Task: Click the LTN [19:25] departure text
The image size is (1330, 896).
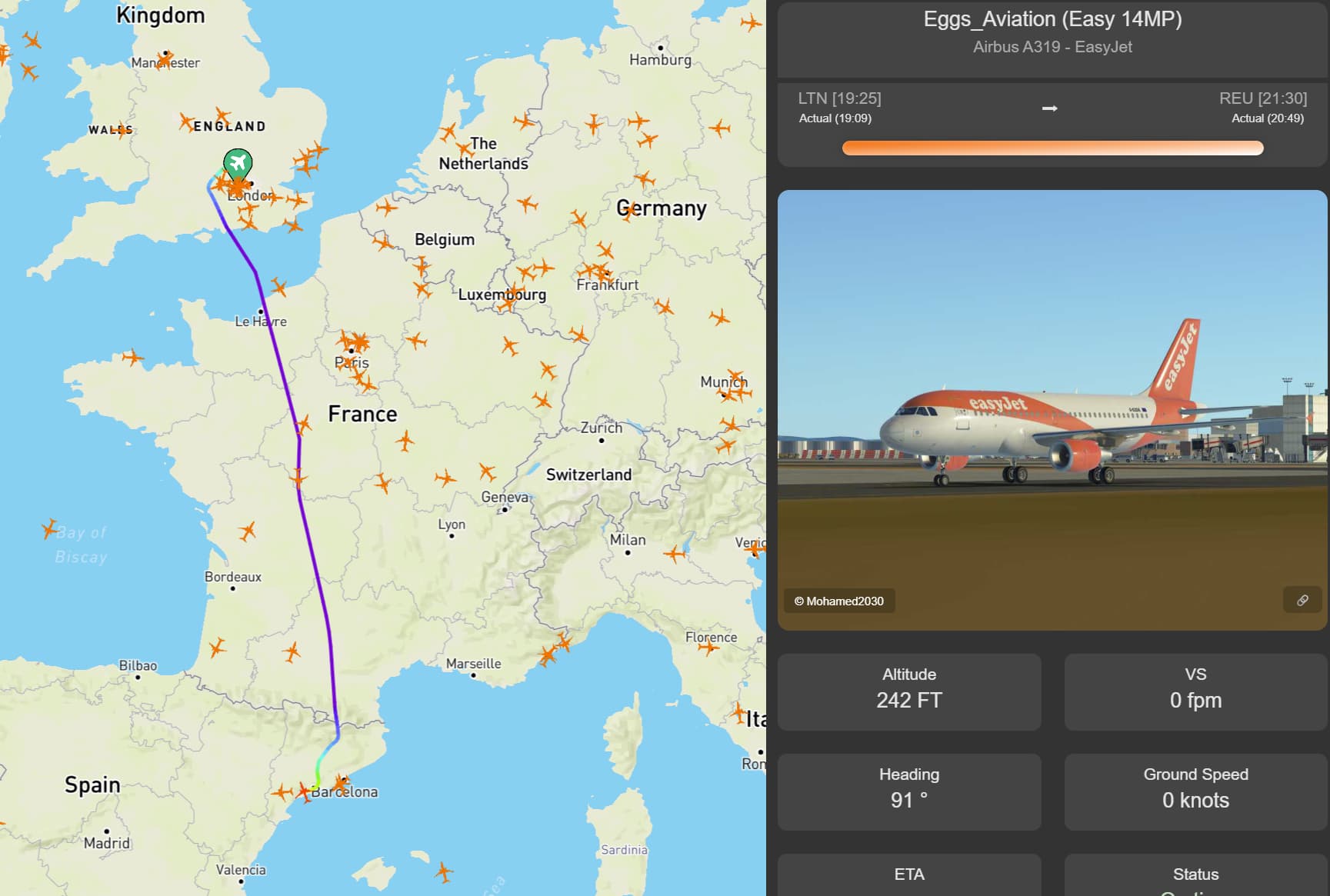Action: coord(839,98)
